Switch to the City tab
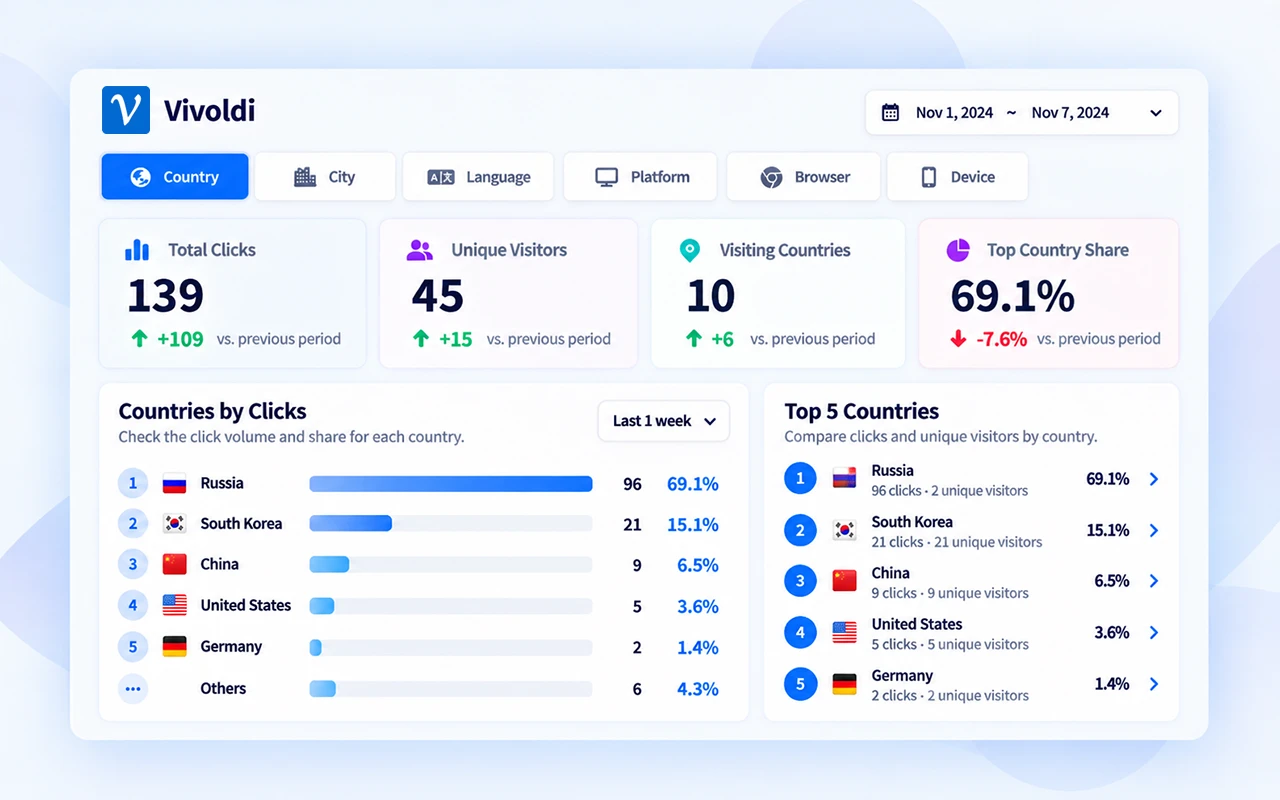Viewport: 1280px width, 800px height. click(325, 177)
